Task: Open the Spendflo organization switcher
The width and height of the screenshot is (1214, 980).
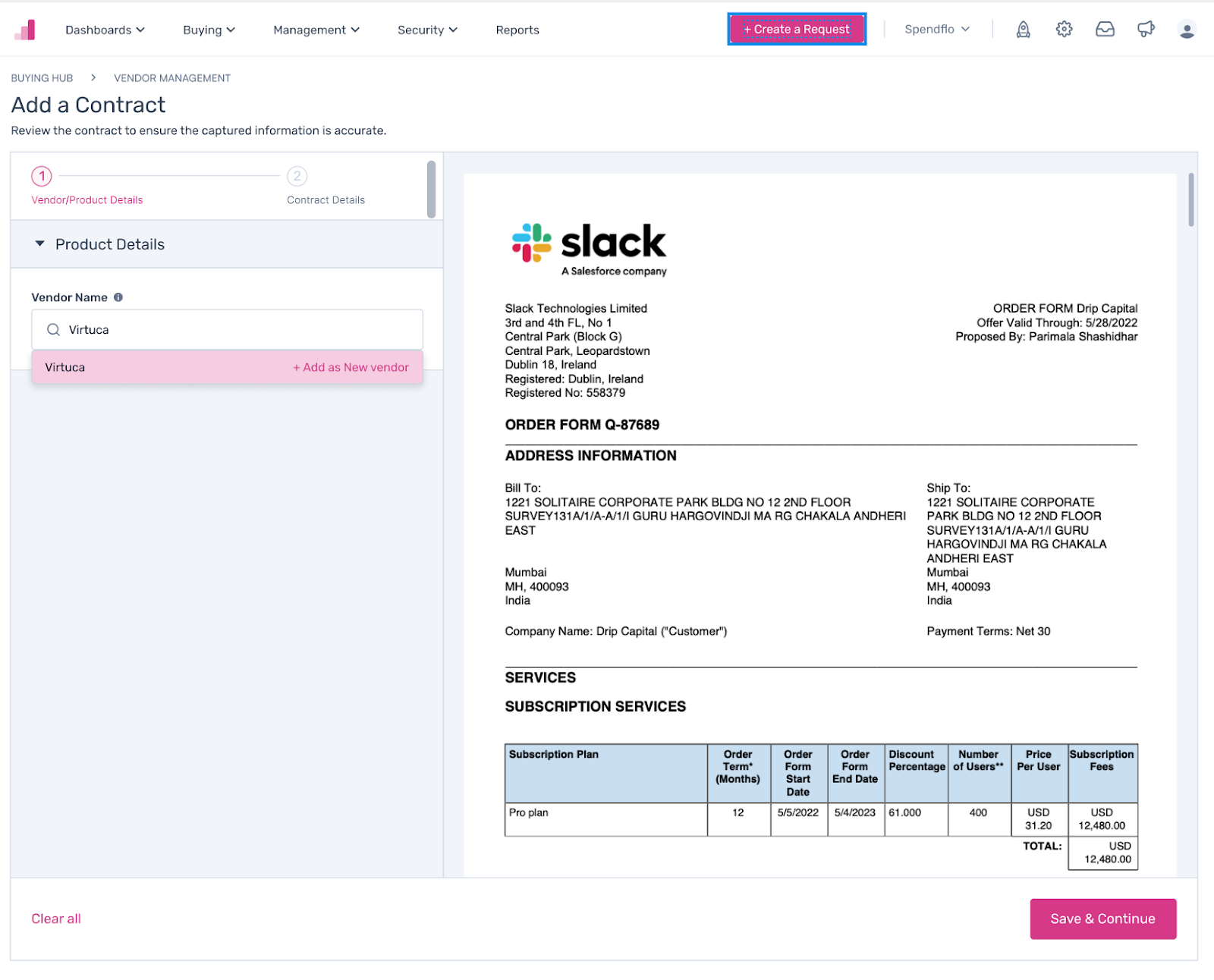Action: click(x=937, y=30)
